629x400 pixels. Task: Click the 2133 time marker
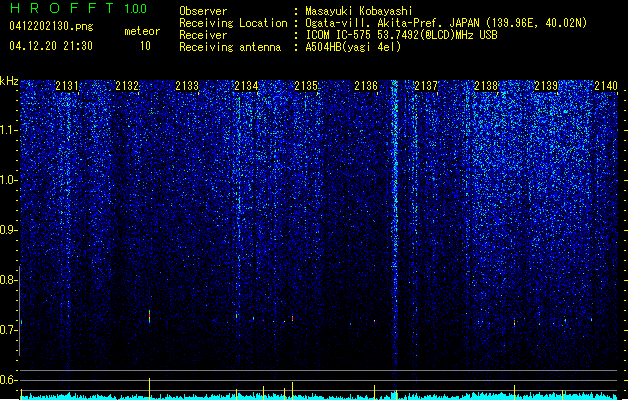tap(187, 86)
